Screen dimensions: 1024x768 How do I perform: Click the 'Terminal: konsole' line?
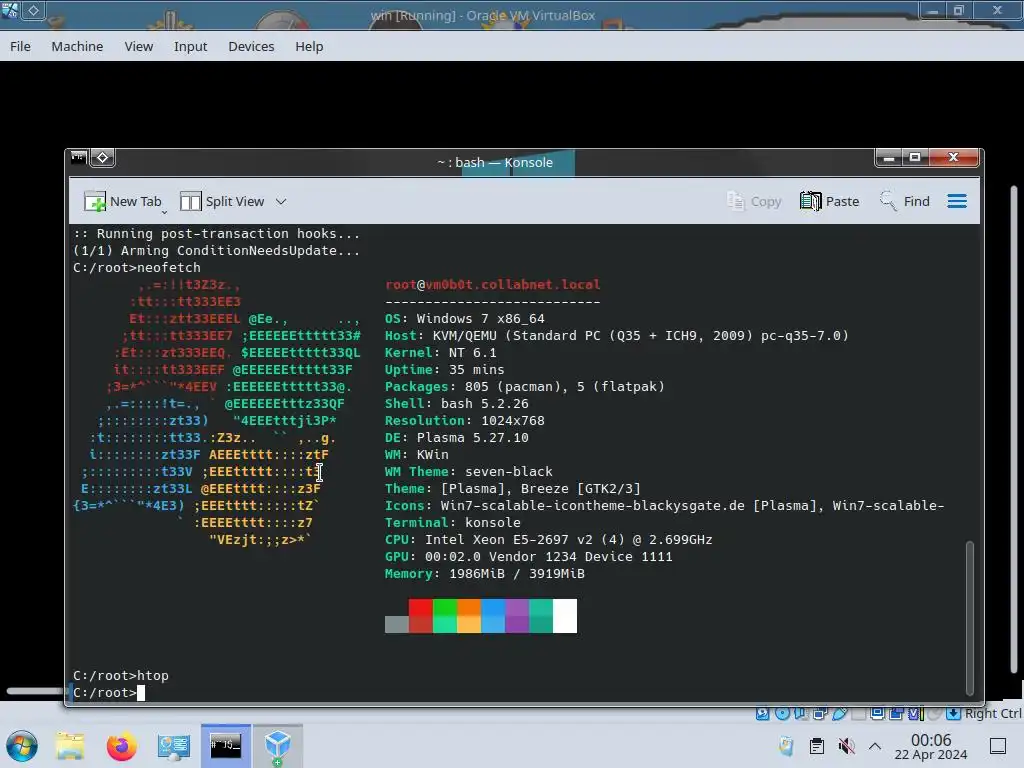(x=453, y=522)
